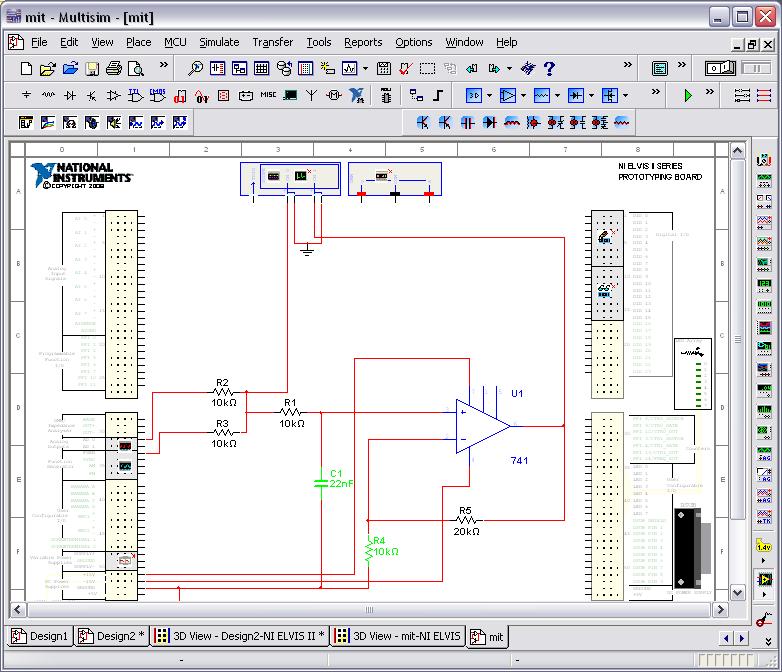This screenshot has height=672, width=782.
Task: Click the diode component icon
Action: click(x=70, y=96)
